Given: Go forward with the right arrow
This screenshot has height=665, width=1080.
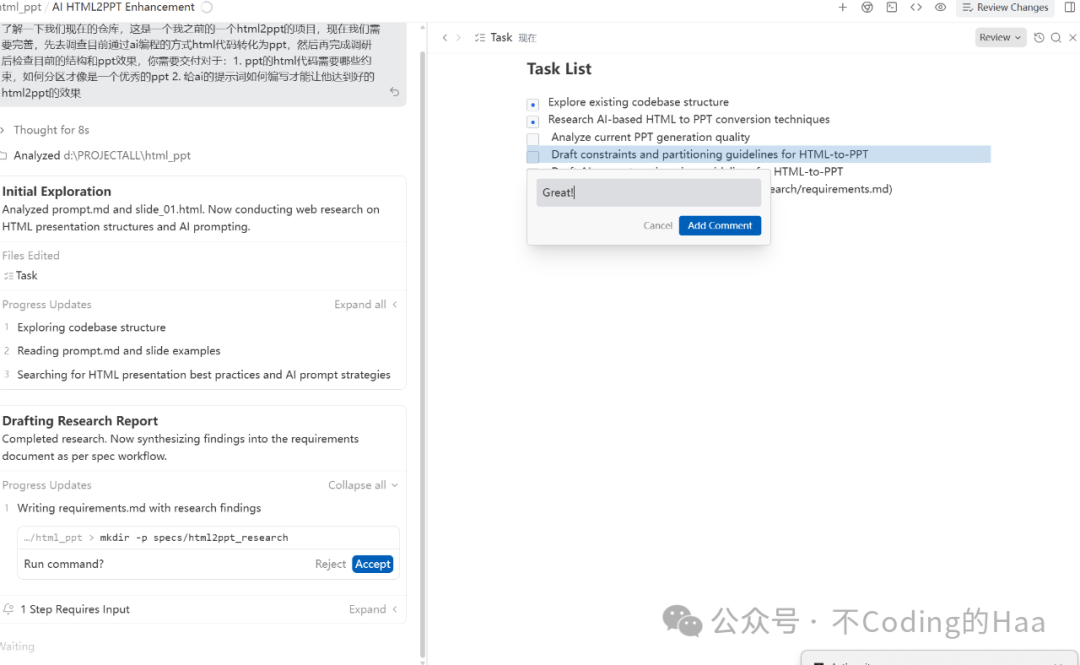Looking at the screenshot, I should pos(459,38).
